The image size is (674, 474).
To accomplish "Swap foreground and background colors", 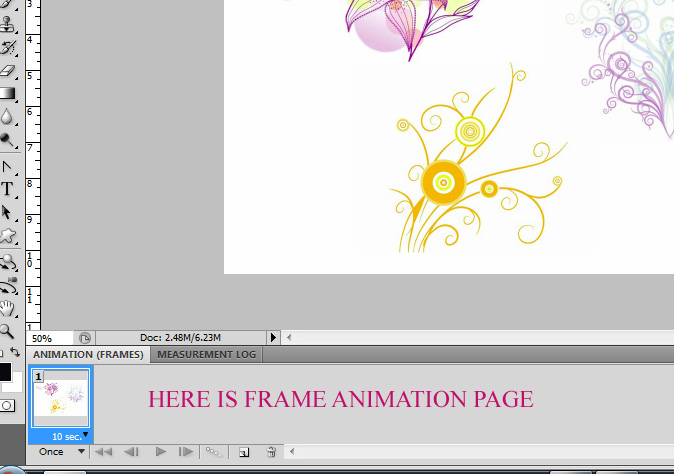I will (x=15, y=352).
